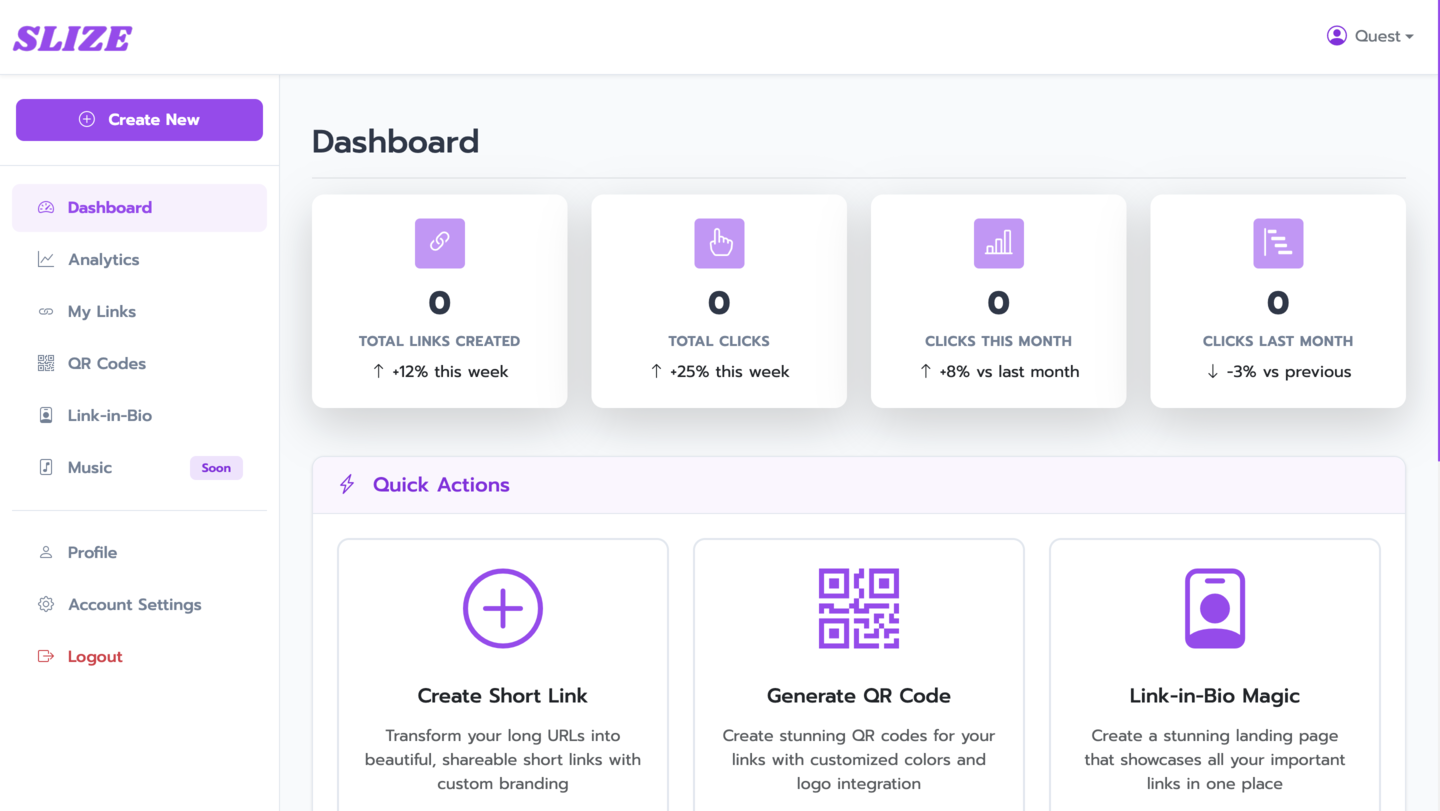Open Account Settings from the sidebar
1440x811 pixels.
(x=134, y=605)
